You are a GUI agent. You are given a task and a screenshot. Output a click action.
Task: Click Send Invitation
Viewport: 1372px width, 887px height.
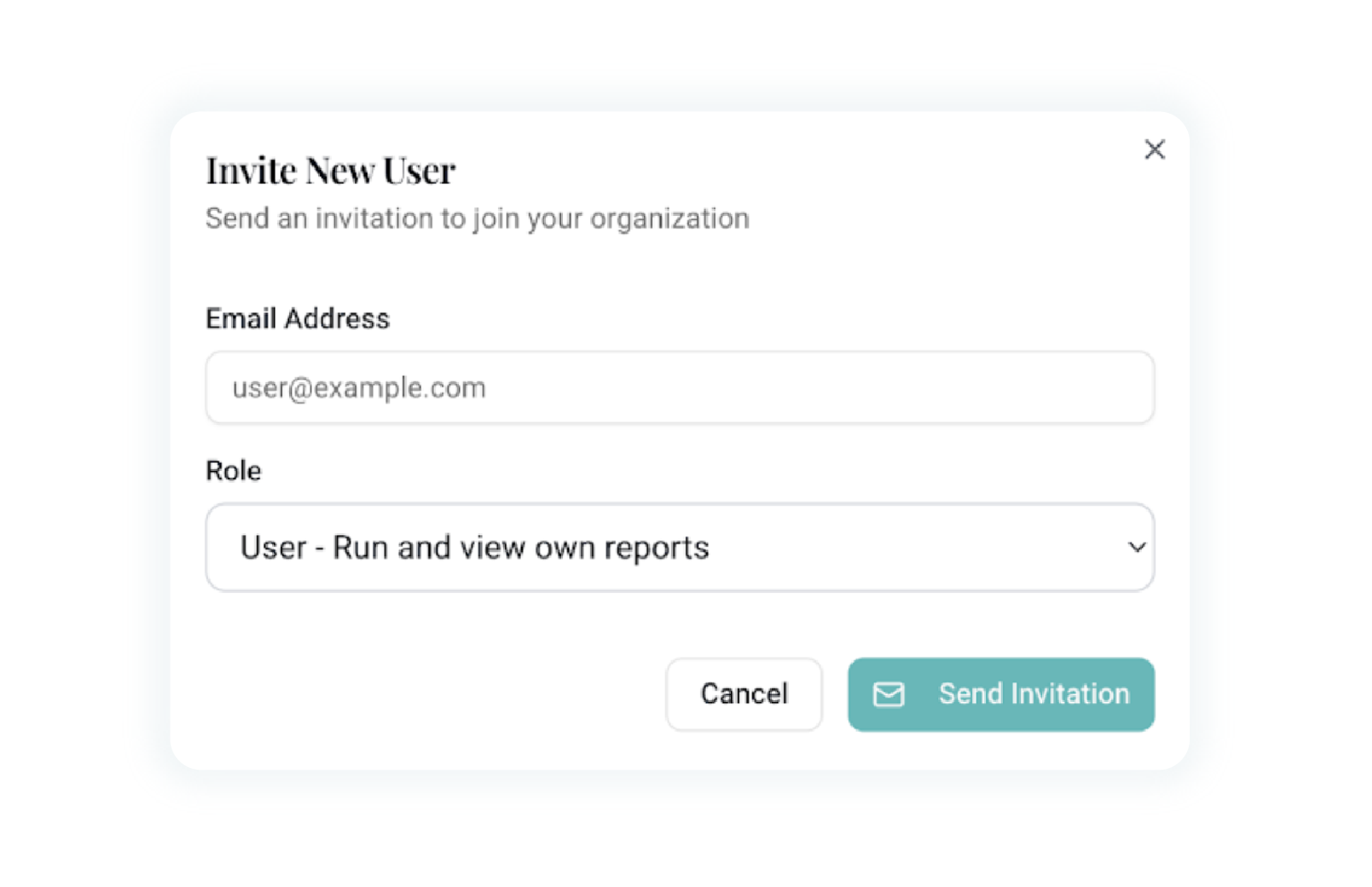click(1000, 694)
